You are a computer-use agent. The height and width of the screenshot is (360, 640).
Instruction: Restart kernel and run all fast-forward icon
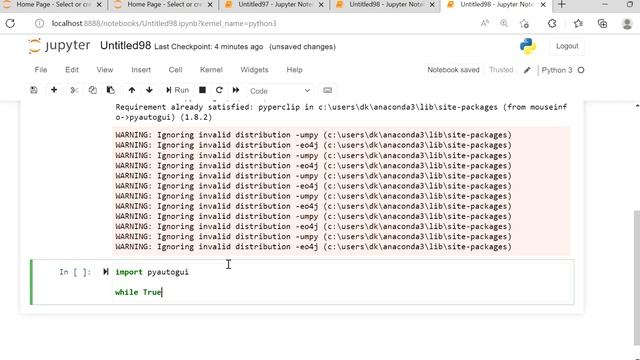pyautogui.click(x=236, y=90)
